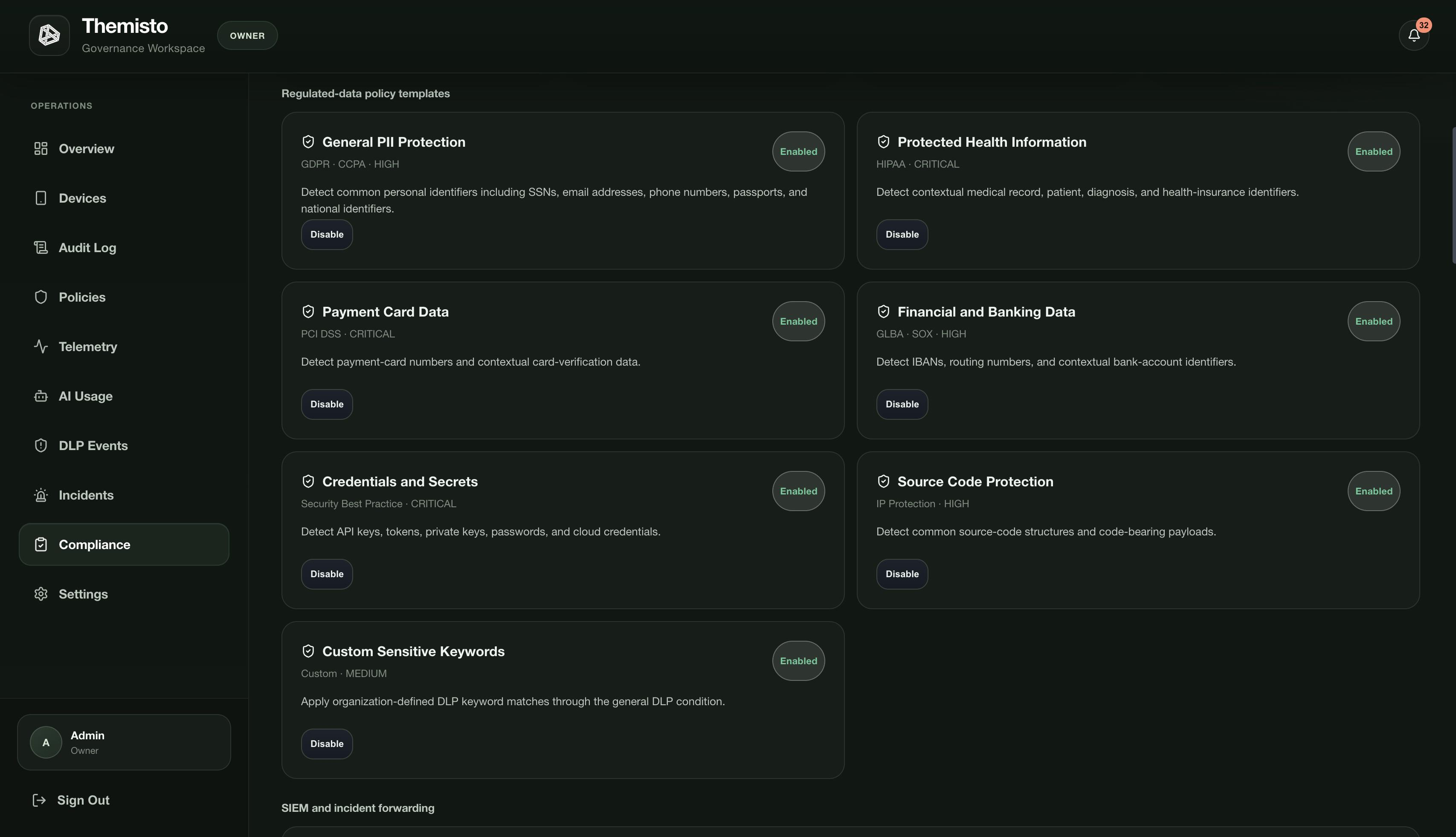
Task: Click the 'HIPAA · CRITICAL' tags
Action: (x=917, y=164)
